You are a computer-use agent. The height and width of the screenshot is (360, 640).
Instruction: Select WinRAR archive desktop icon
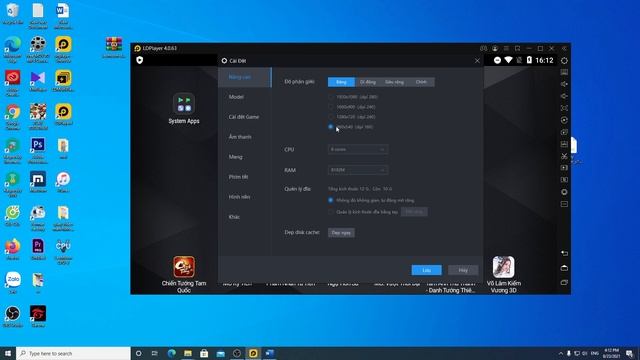coord(113,47)
